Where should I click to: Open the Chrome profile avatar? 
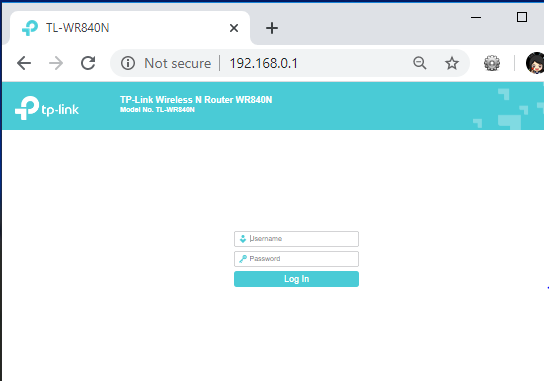coord(535,63)
